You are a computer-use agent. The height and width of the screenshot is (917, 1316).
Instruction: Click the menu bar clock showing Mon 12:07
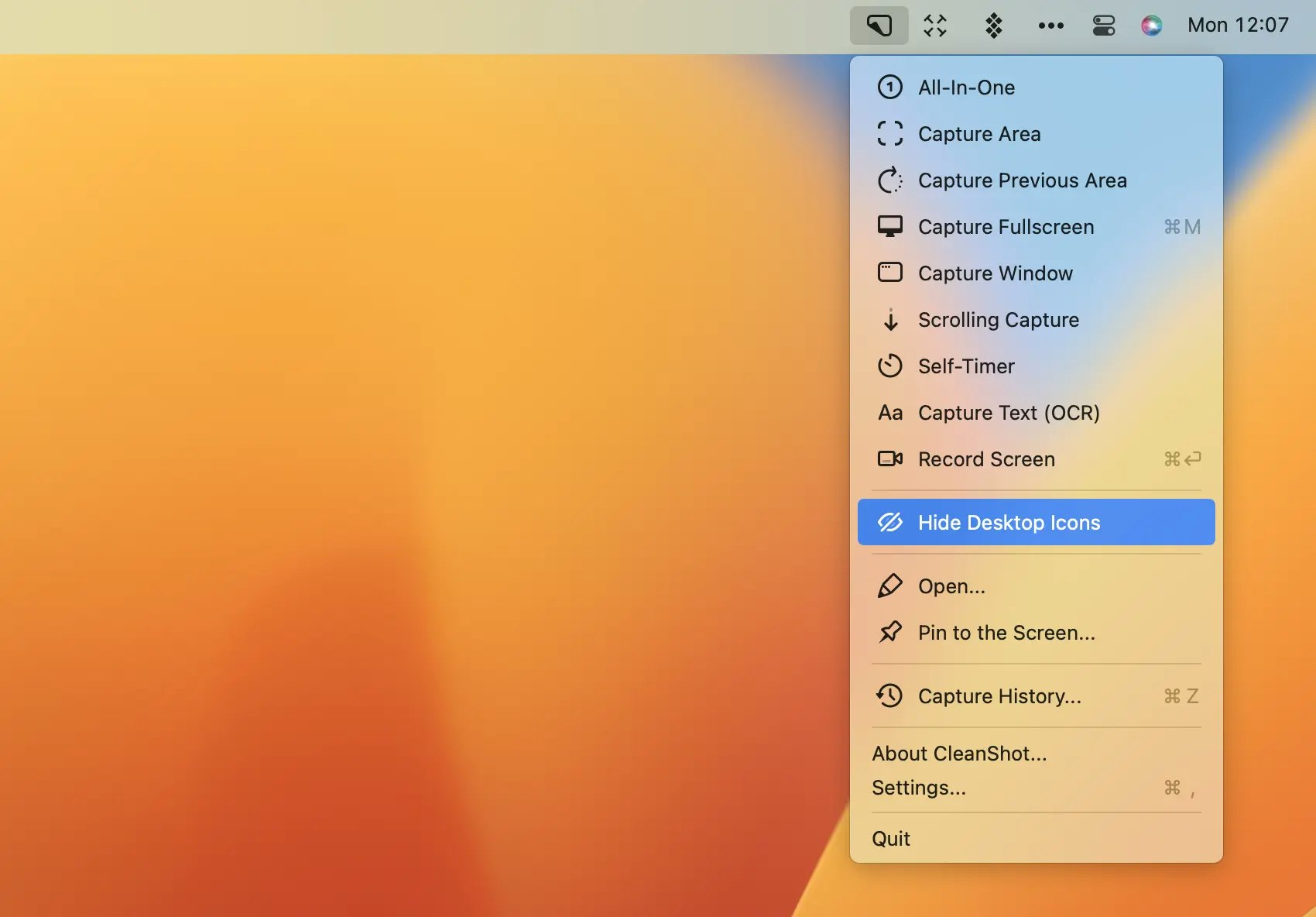coord(1238,25)
